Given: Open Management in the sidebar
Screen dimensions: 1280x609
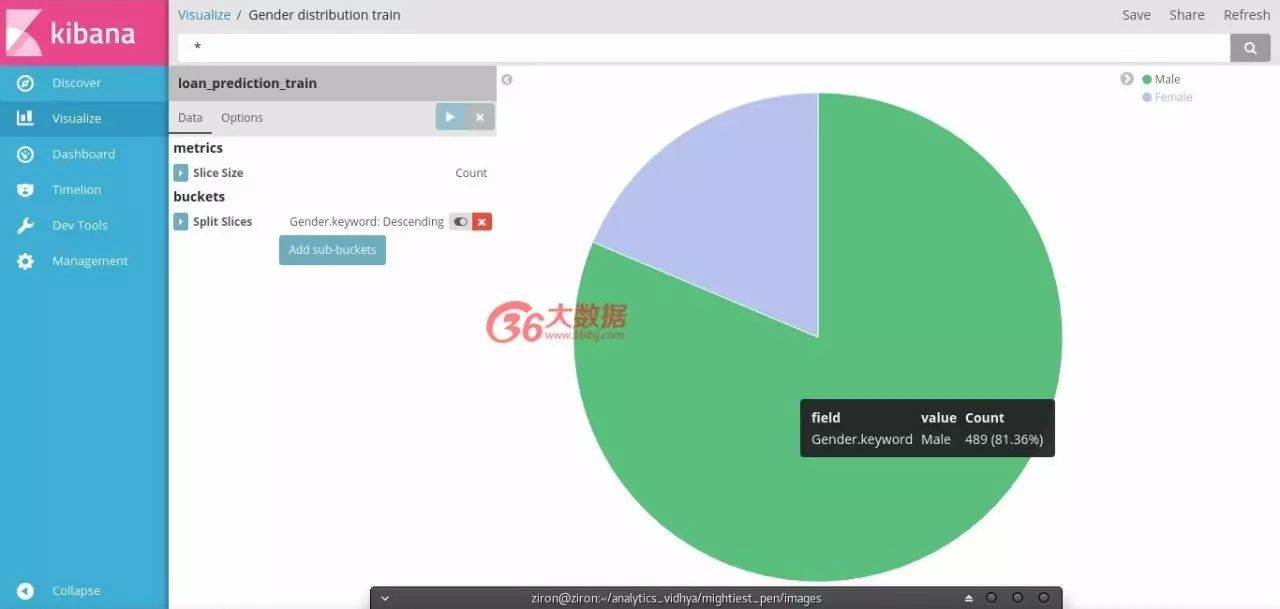Looking at the screenshot, I should (x=90, y=261).
